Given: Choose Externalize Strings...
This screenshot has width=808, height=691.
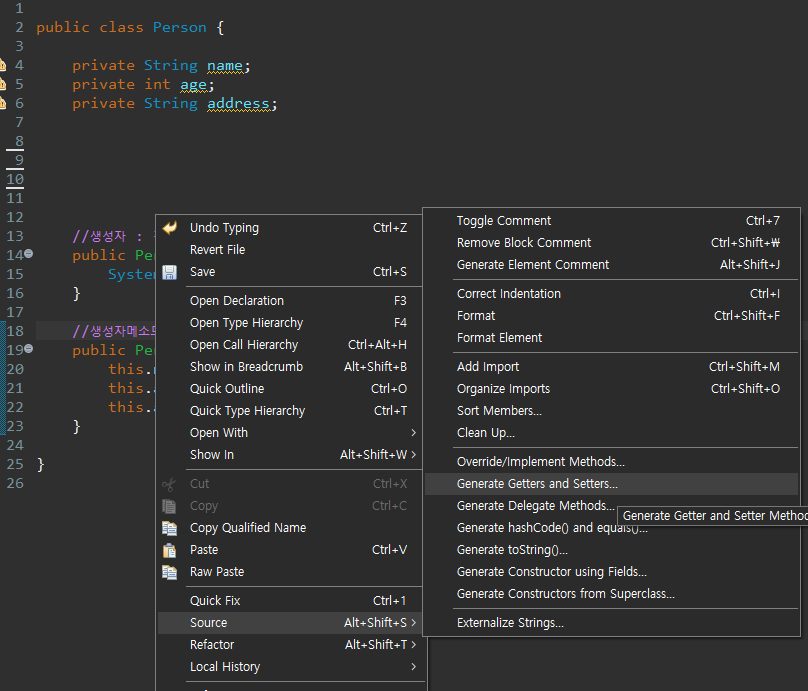Looking at the screenshot, I should [x=612, y=623].
